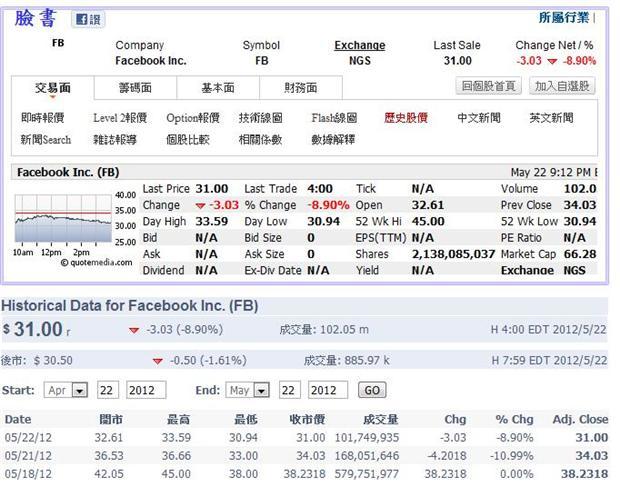
Task: Click the red down arrow beside -3.03 (-8.90%)
Action: click(134, 330)
